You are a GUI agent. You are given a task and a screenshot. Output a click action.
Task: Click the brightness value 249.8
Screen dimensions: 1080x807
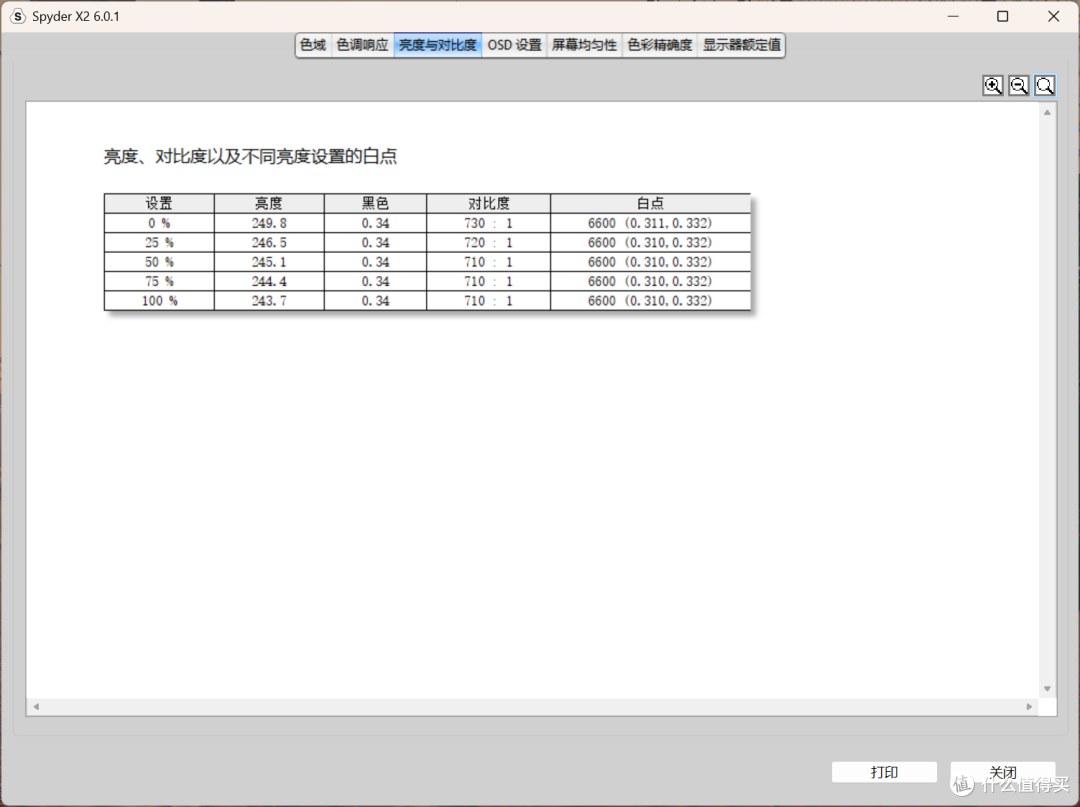269,223
